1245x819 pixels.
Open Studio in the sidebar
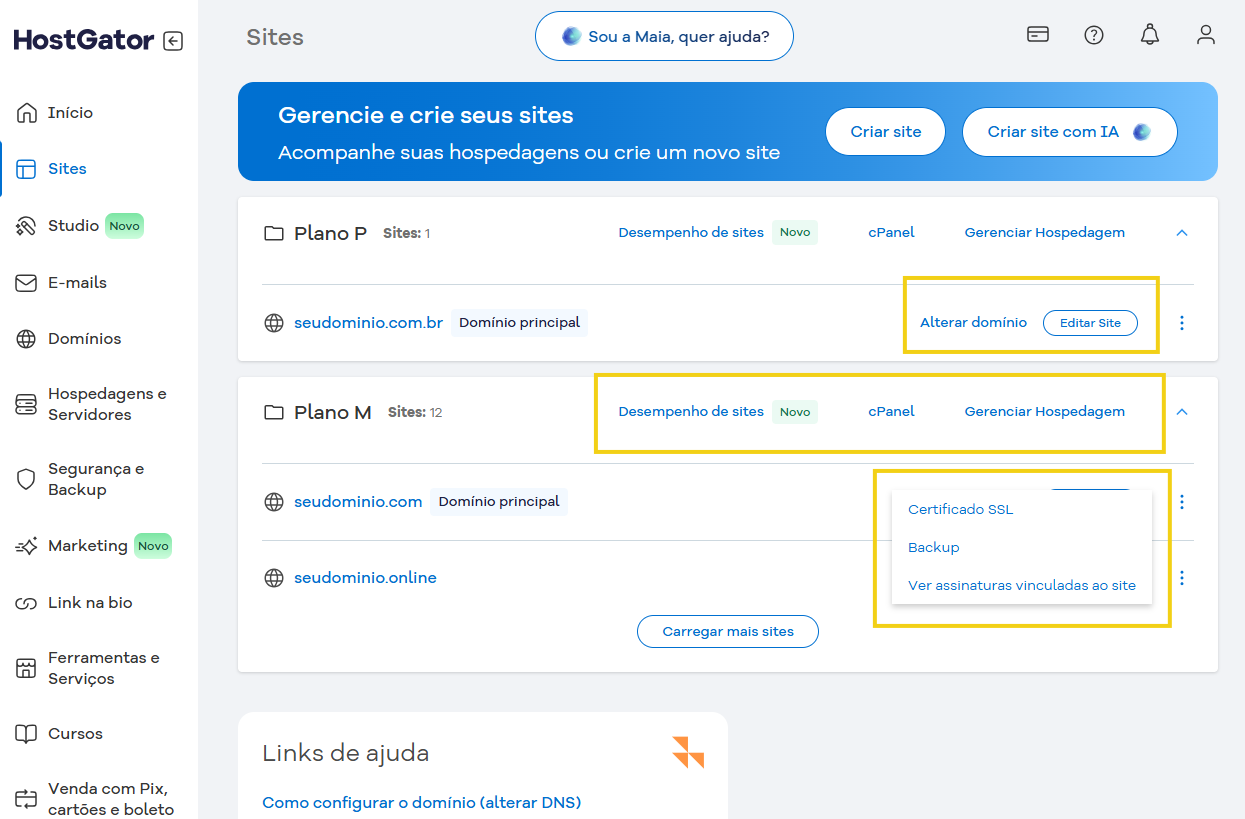(73, 226)
